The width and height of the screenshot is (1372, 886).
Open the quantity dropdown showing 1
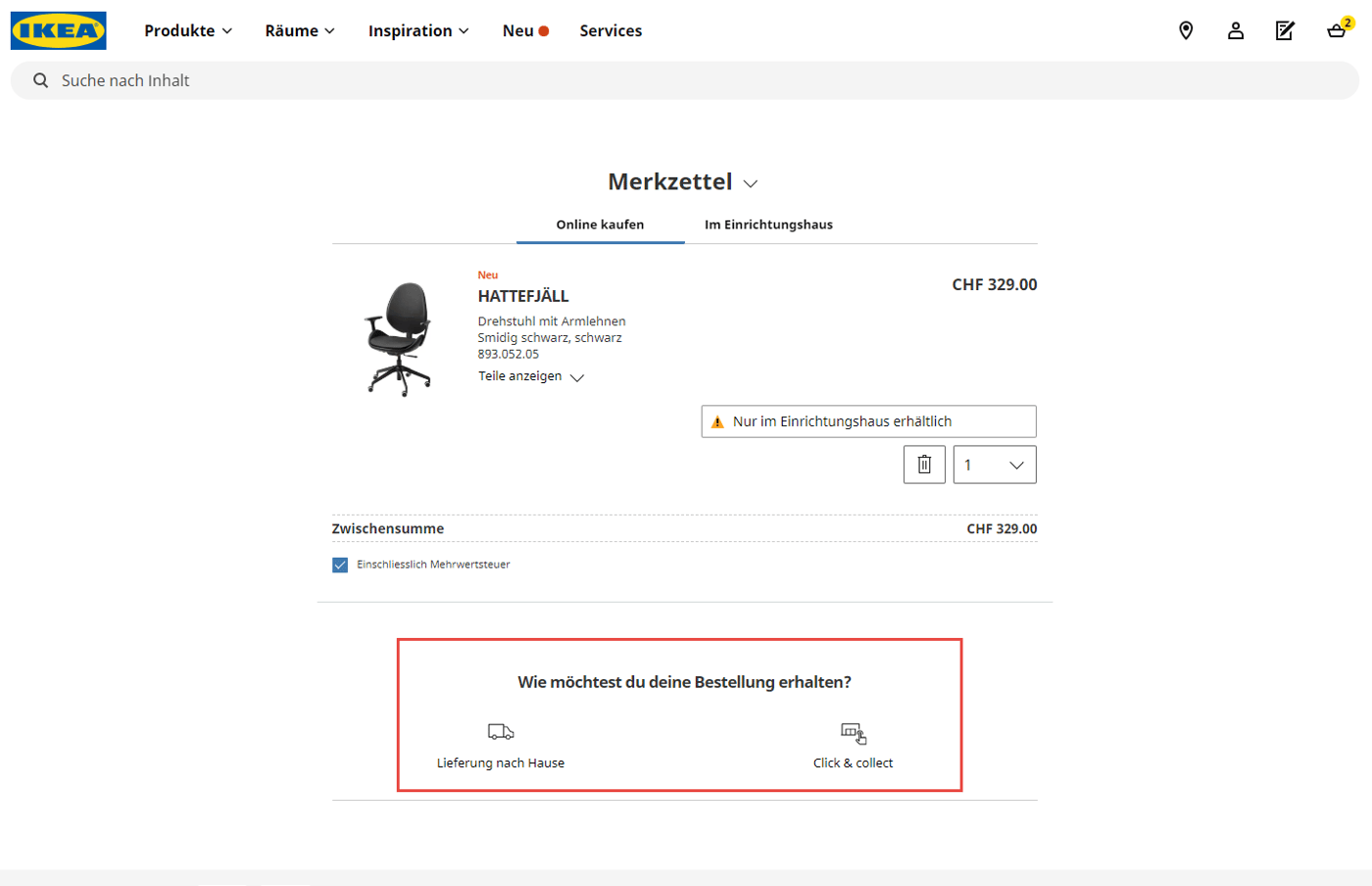click(994, 464)
